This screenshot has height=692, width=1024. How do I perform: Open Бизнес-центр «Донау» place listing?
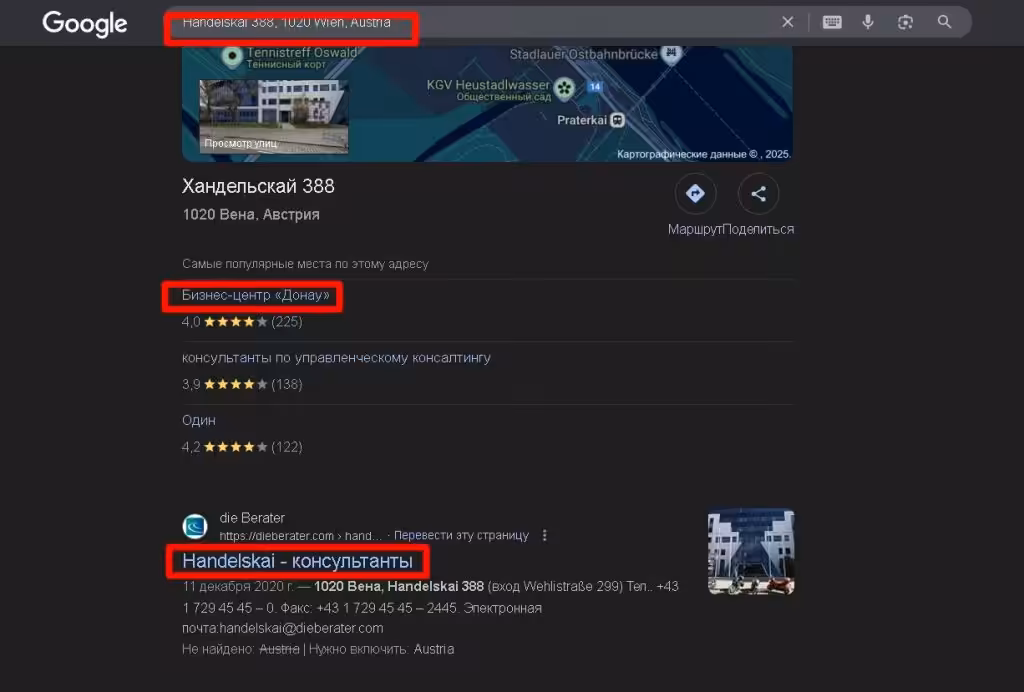coord(256,295)
